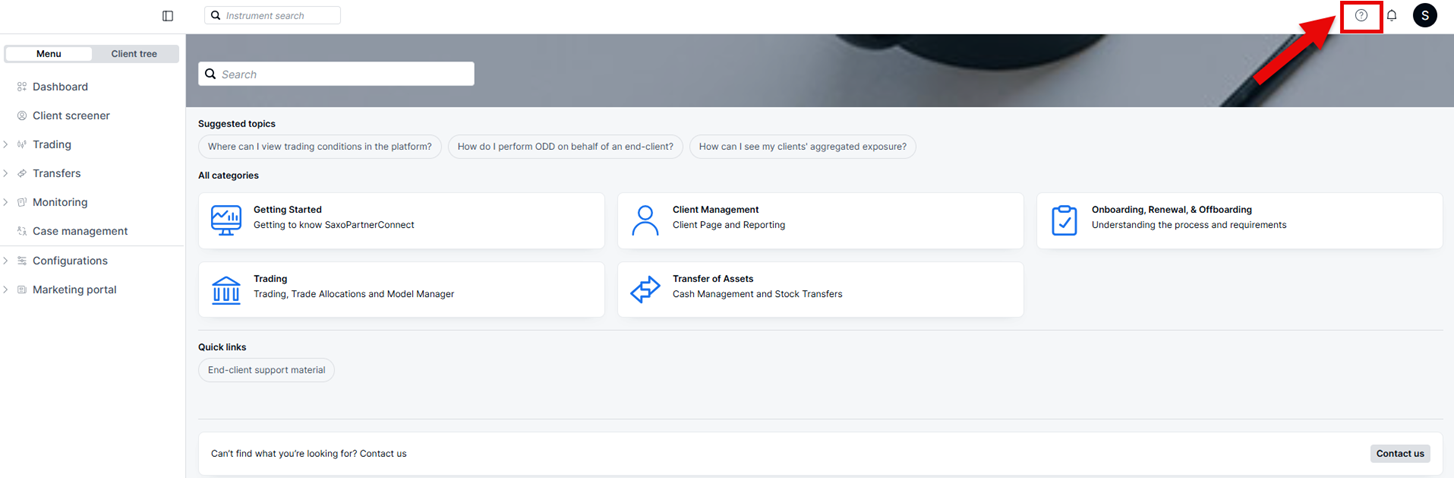The width and height of the screenshot is (1454, 478).
Task: Open End-client support material quick link
Action: pyautogui.click(x=266, y=370)
